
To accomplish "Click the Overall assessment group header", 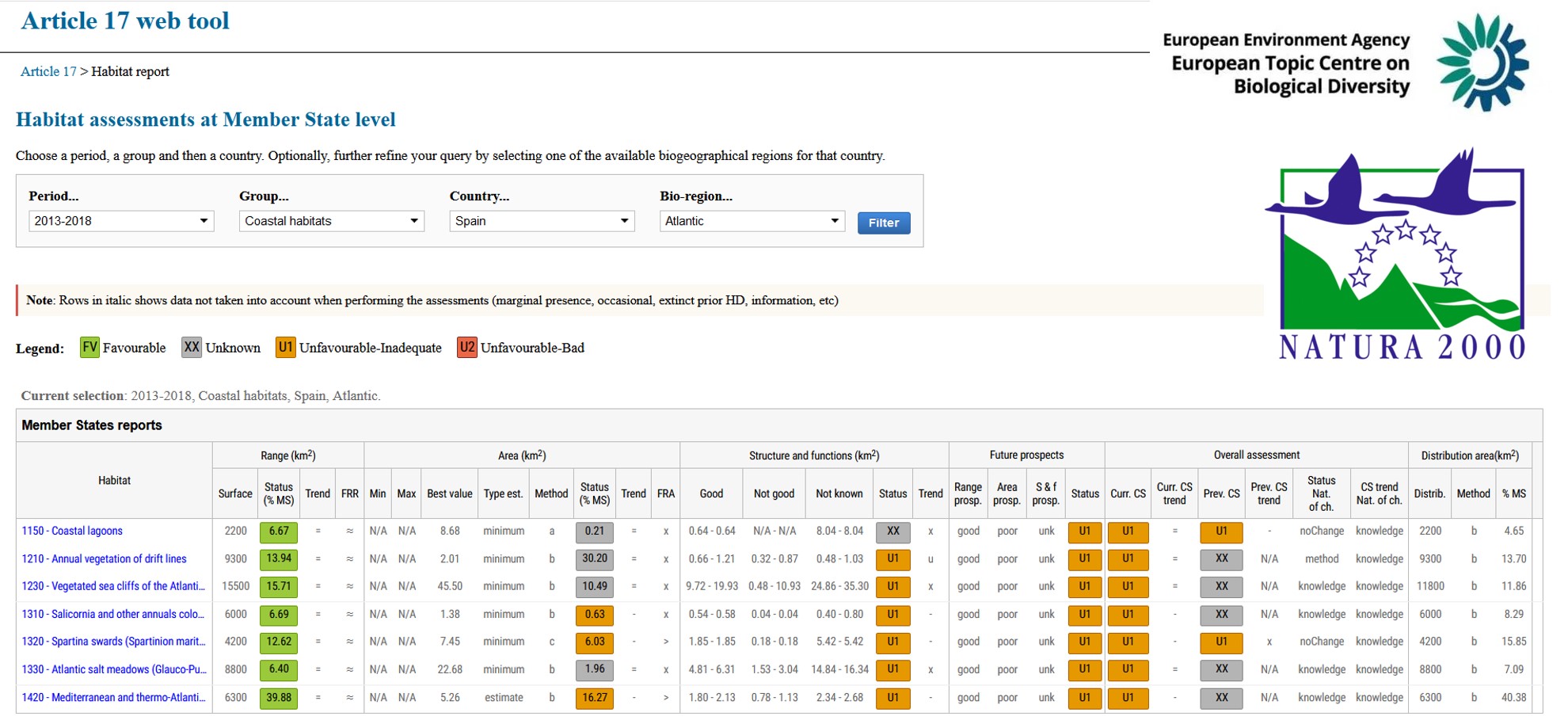I will tap(1257, 455).
